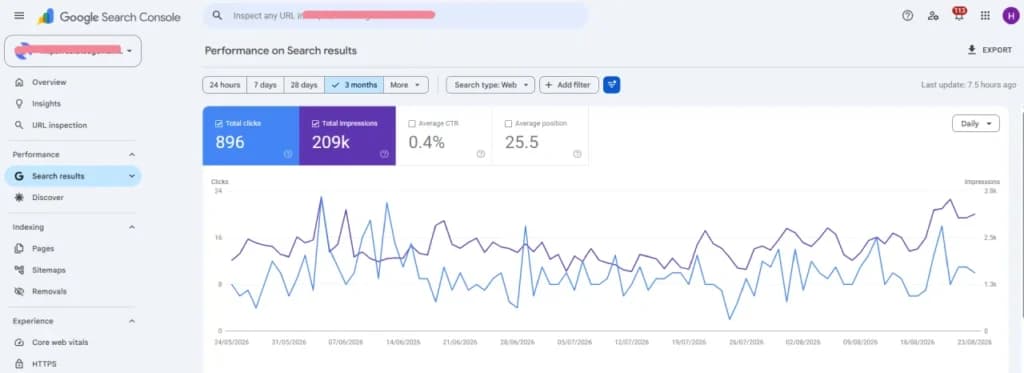The width and height of the screenshot is (1024, 373).
Task: Click the Core web vitals gauge icon
Action: click(19, 342)
